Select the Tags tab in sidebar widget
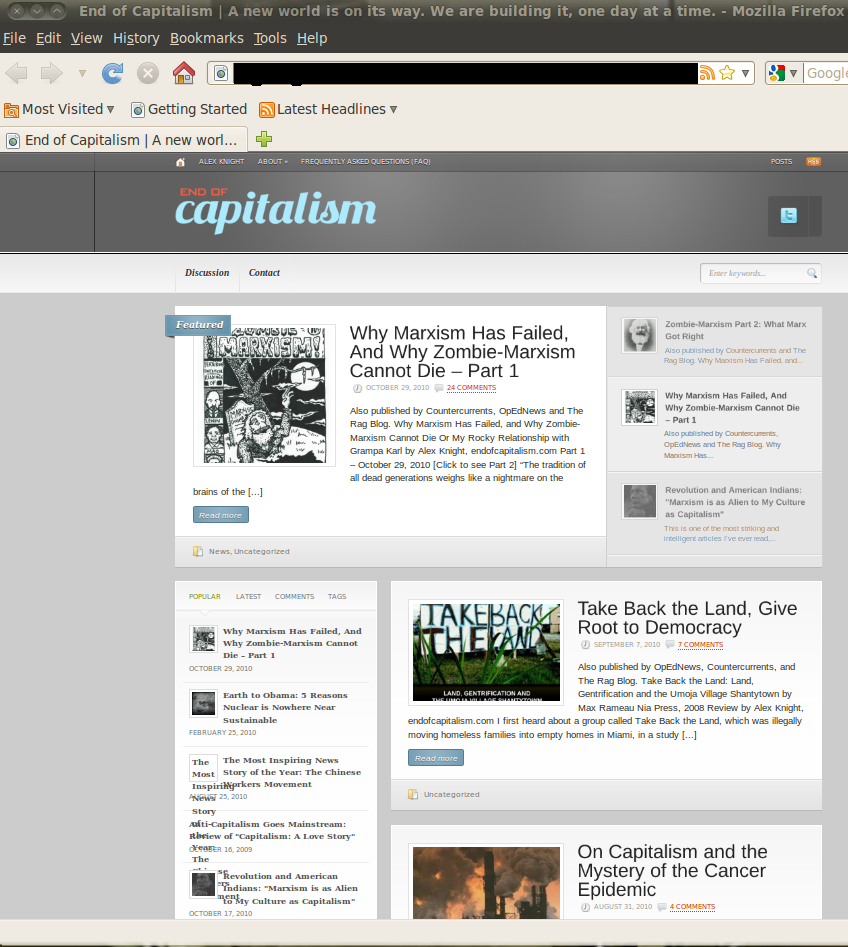 point(337,596)
